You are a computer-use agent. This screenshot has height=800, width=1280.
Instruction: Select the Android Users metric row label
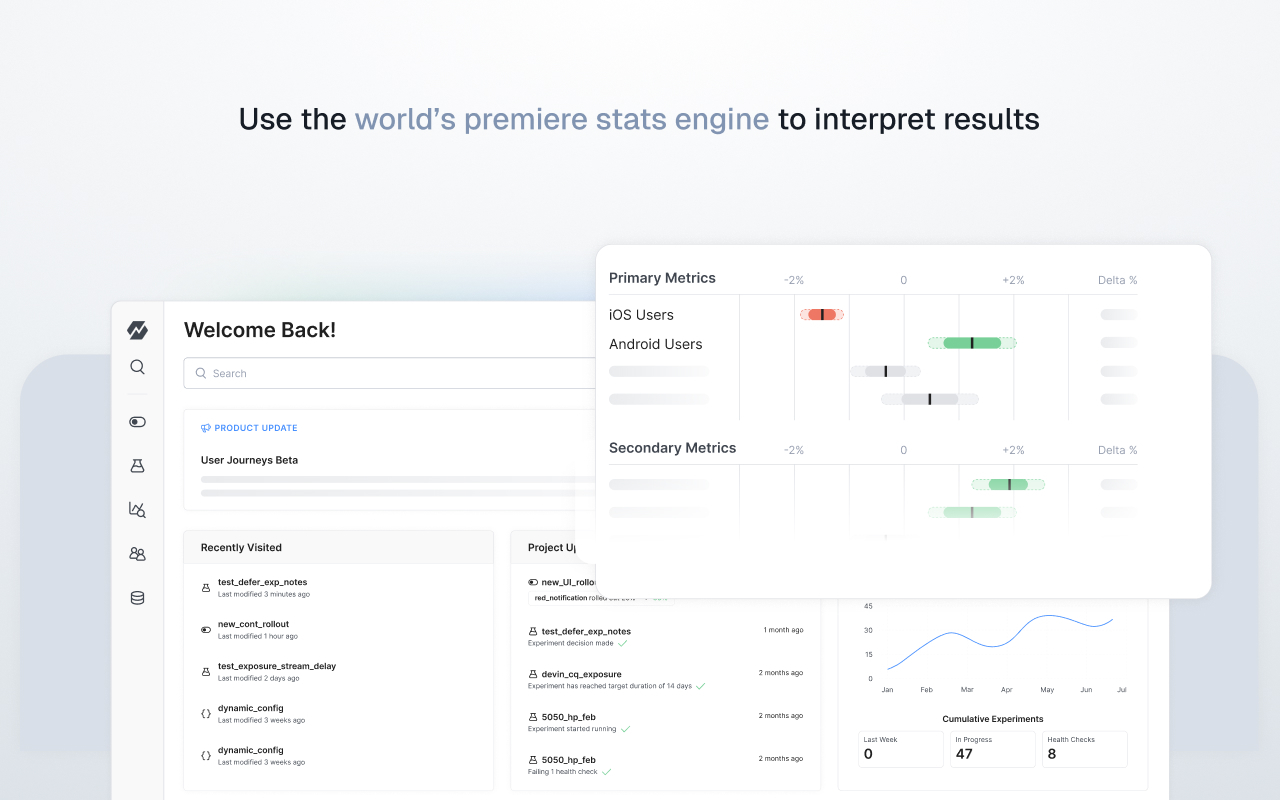655,344
